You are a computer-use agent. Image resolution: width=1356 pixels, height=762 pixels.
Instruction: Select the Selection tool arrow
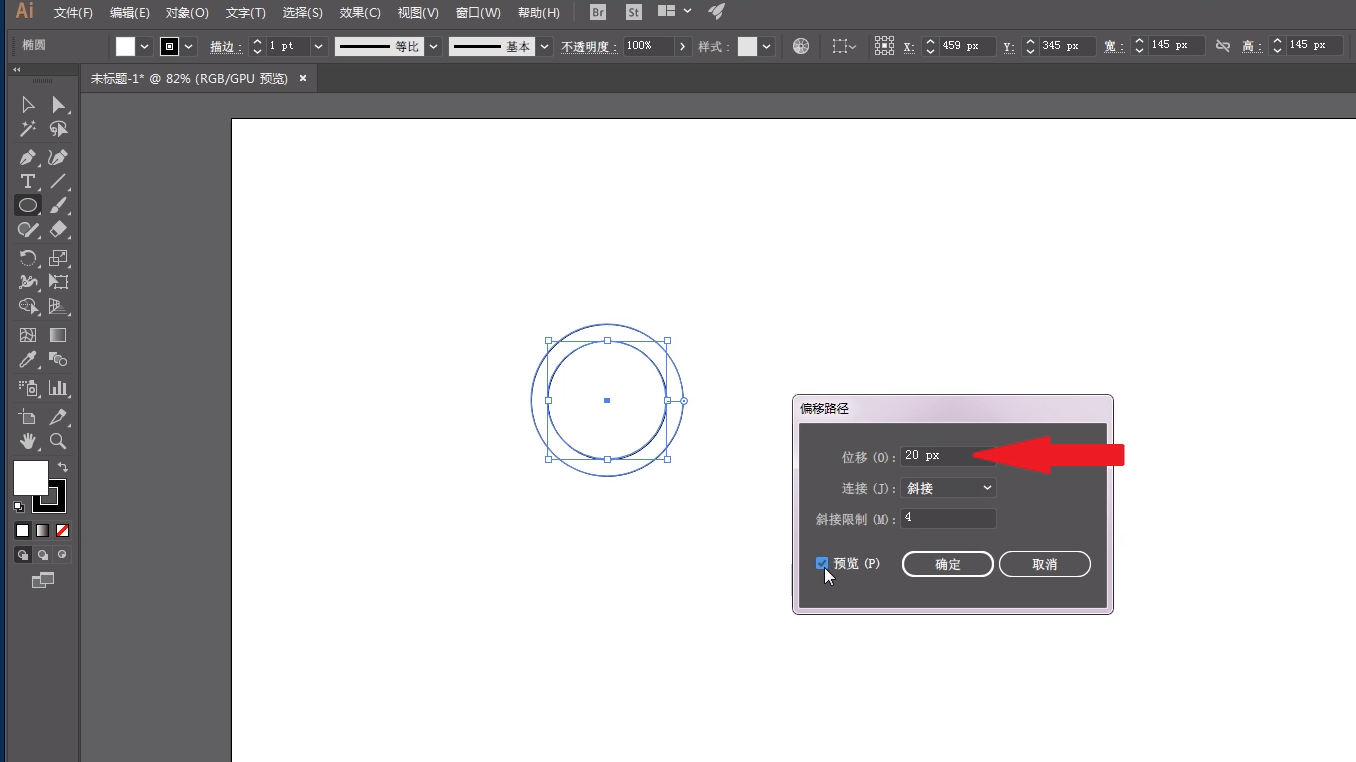coord(28,105)
